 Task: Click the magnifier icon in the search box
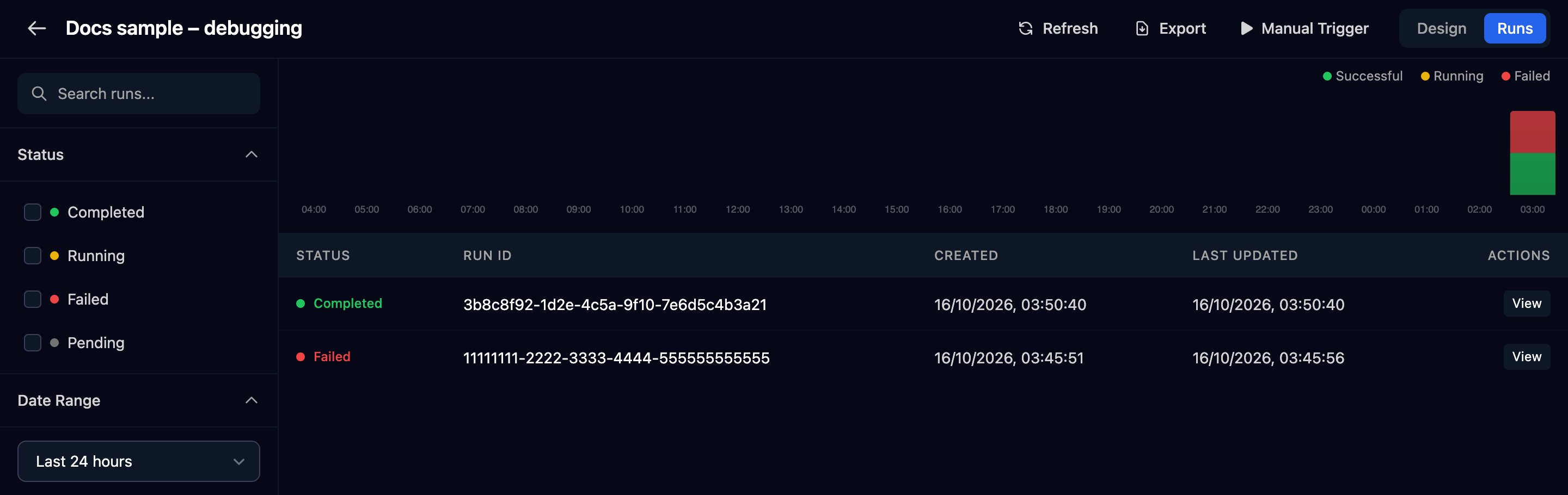[x=39, y=94]
